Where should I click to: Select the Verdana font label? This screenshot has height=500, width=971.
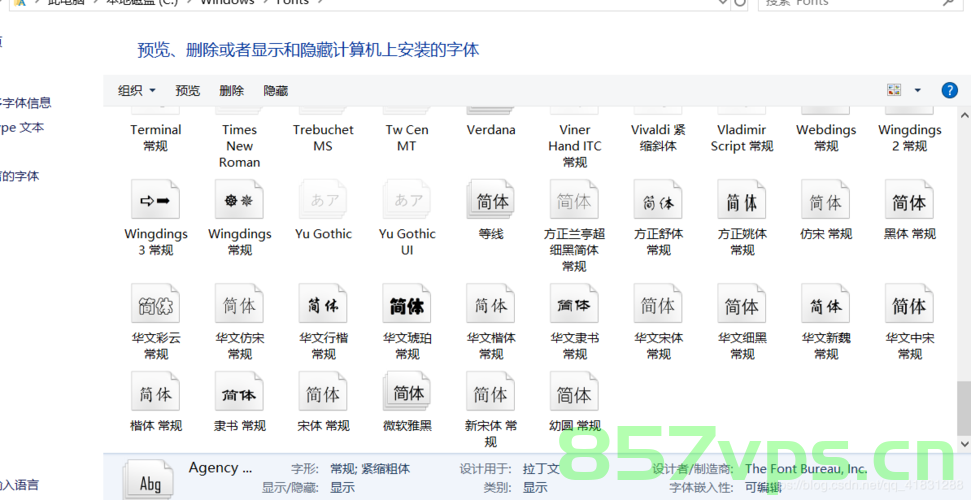coord(490,130)
